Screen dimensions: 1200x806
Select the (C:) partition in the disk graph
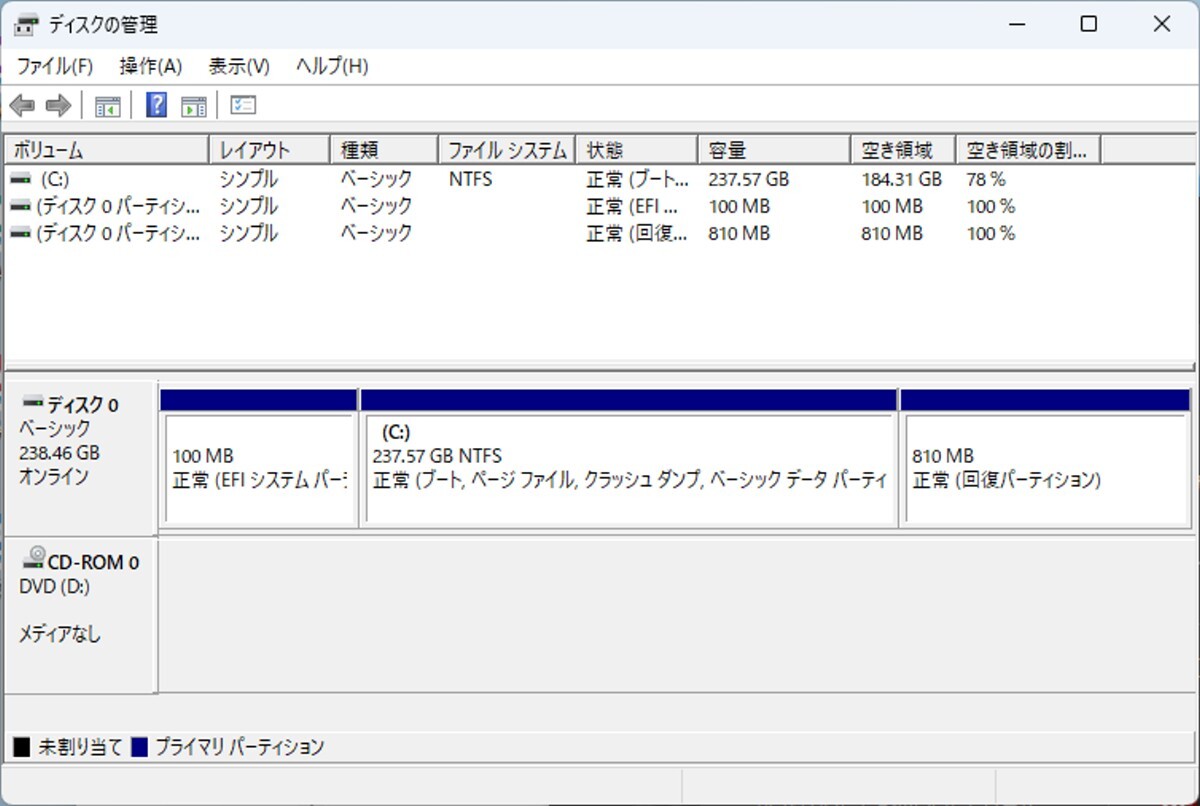tap(630, 465)
